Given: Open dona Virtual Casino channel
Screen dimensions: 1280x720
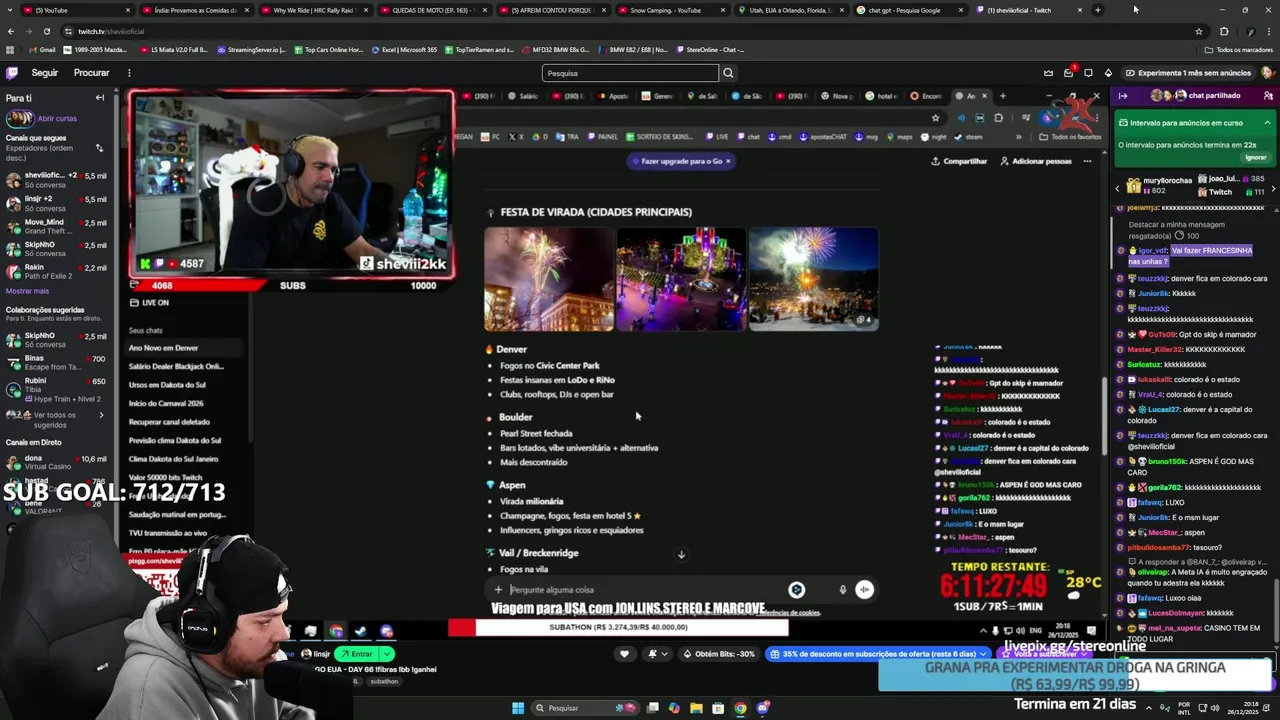Looking at the screenshot, I should 56,462.
